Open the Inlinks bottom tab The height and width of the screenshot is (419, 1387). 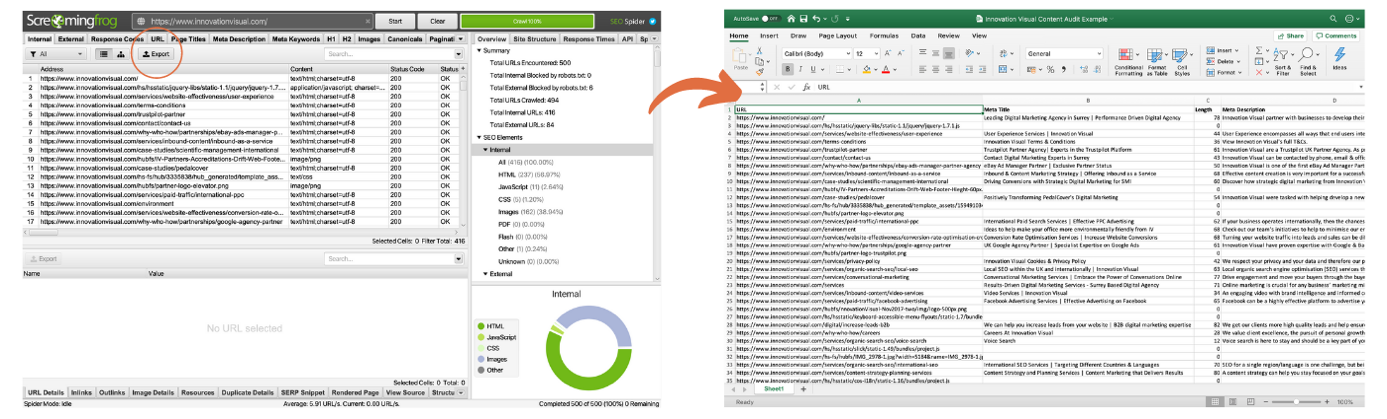pos(82,393)
